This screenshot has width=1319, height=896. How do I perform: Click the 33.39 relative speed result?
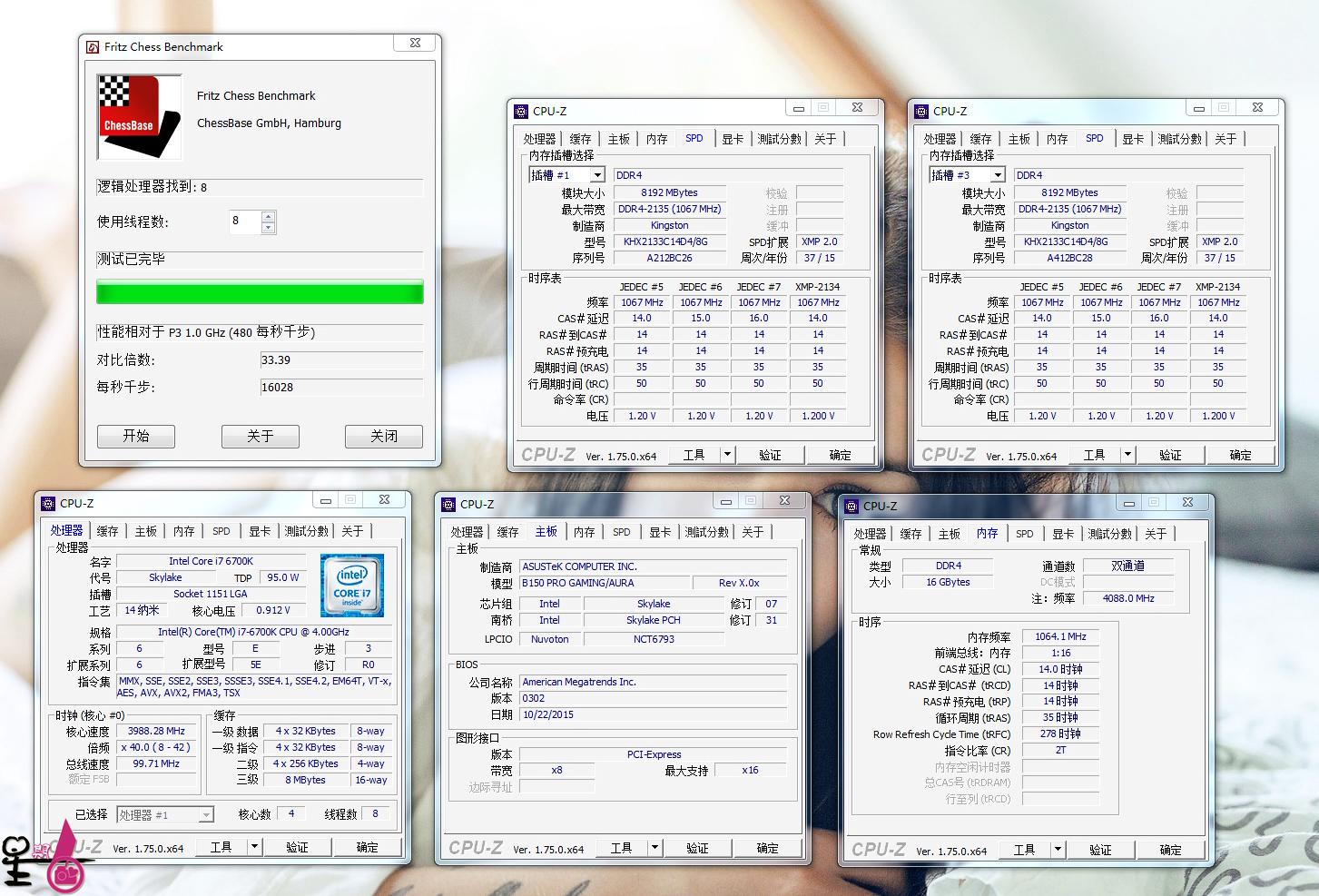click(341, 359)
